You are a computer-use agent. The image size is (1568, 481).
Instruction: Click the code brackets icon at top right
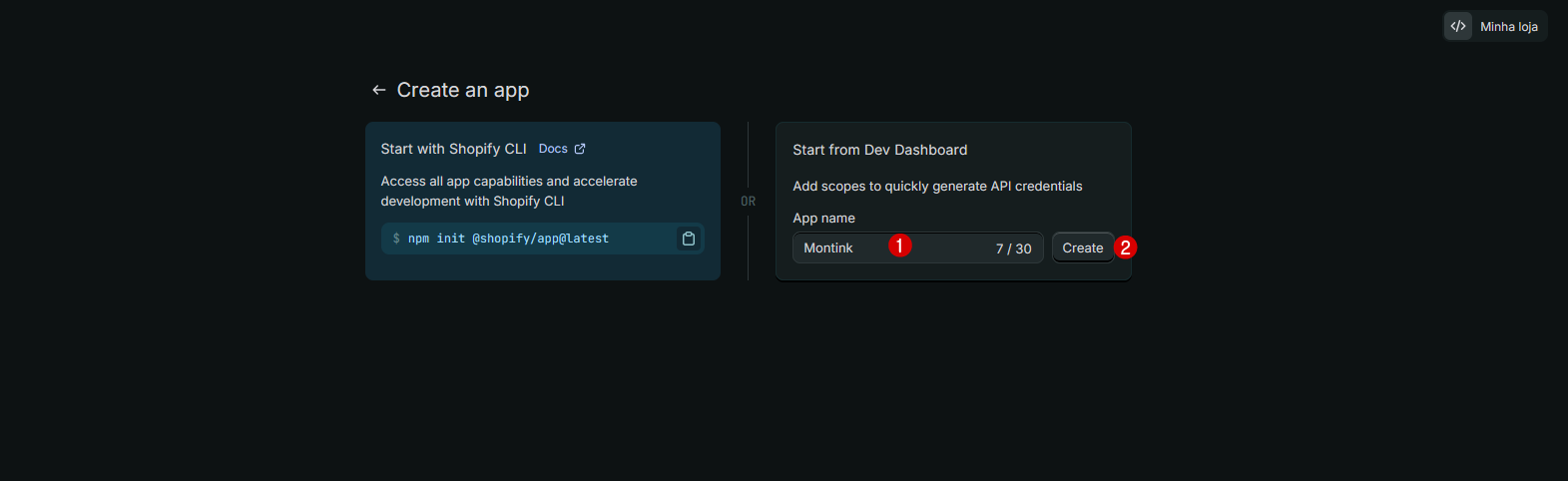(x=1458, y=27)
